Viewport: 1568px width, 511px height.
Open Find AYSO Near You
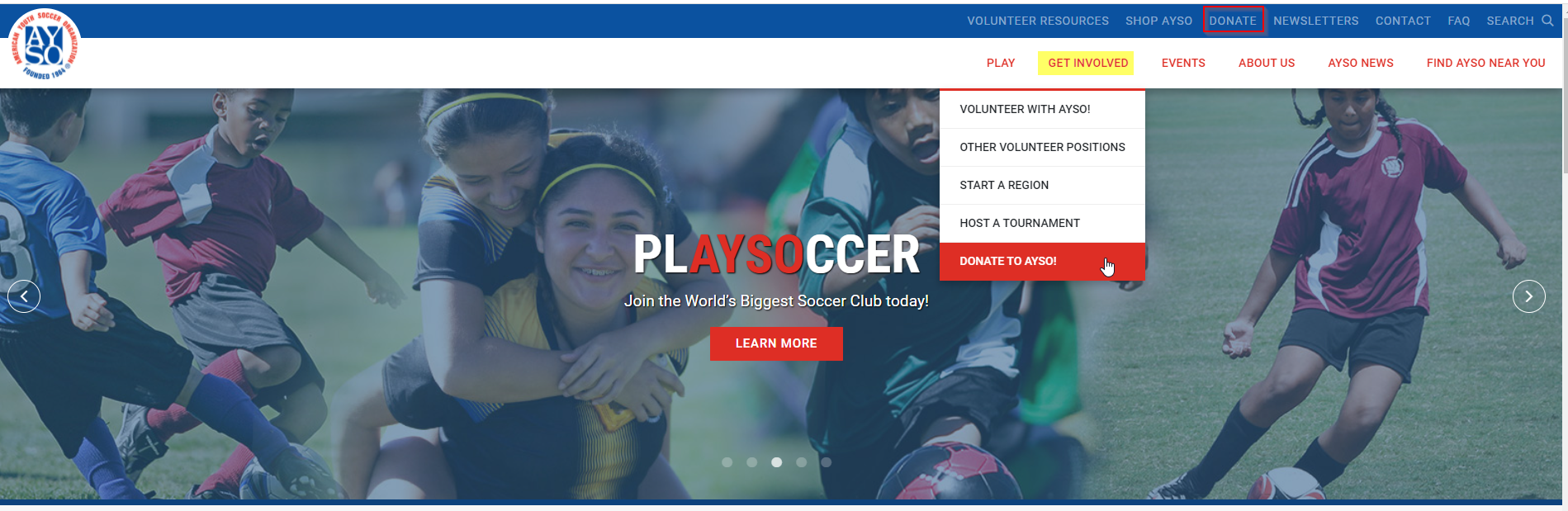point(1485,63)
